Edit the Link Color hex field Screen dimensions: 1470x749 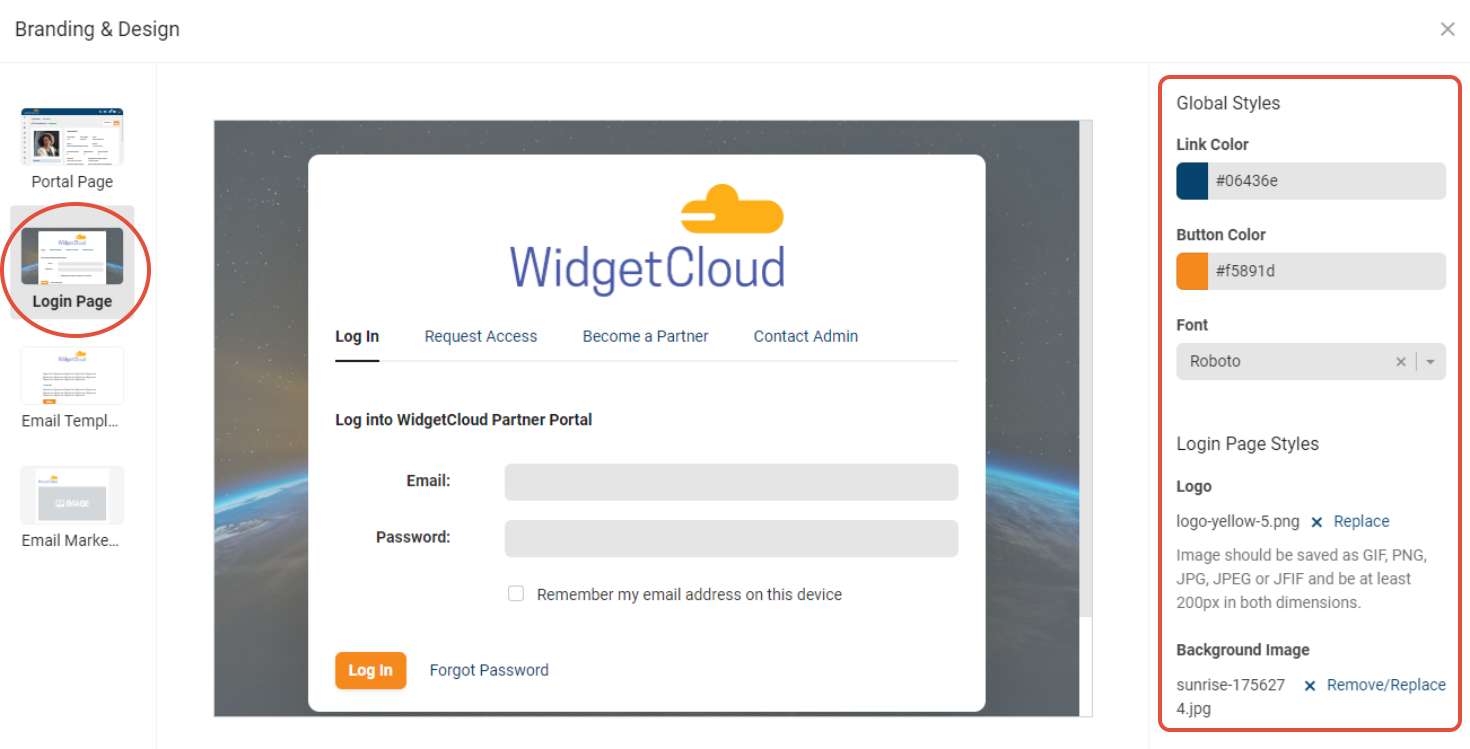pyautogui.click(x=1326, y=181)
